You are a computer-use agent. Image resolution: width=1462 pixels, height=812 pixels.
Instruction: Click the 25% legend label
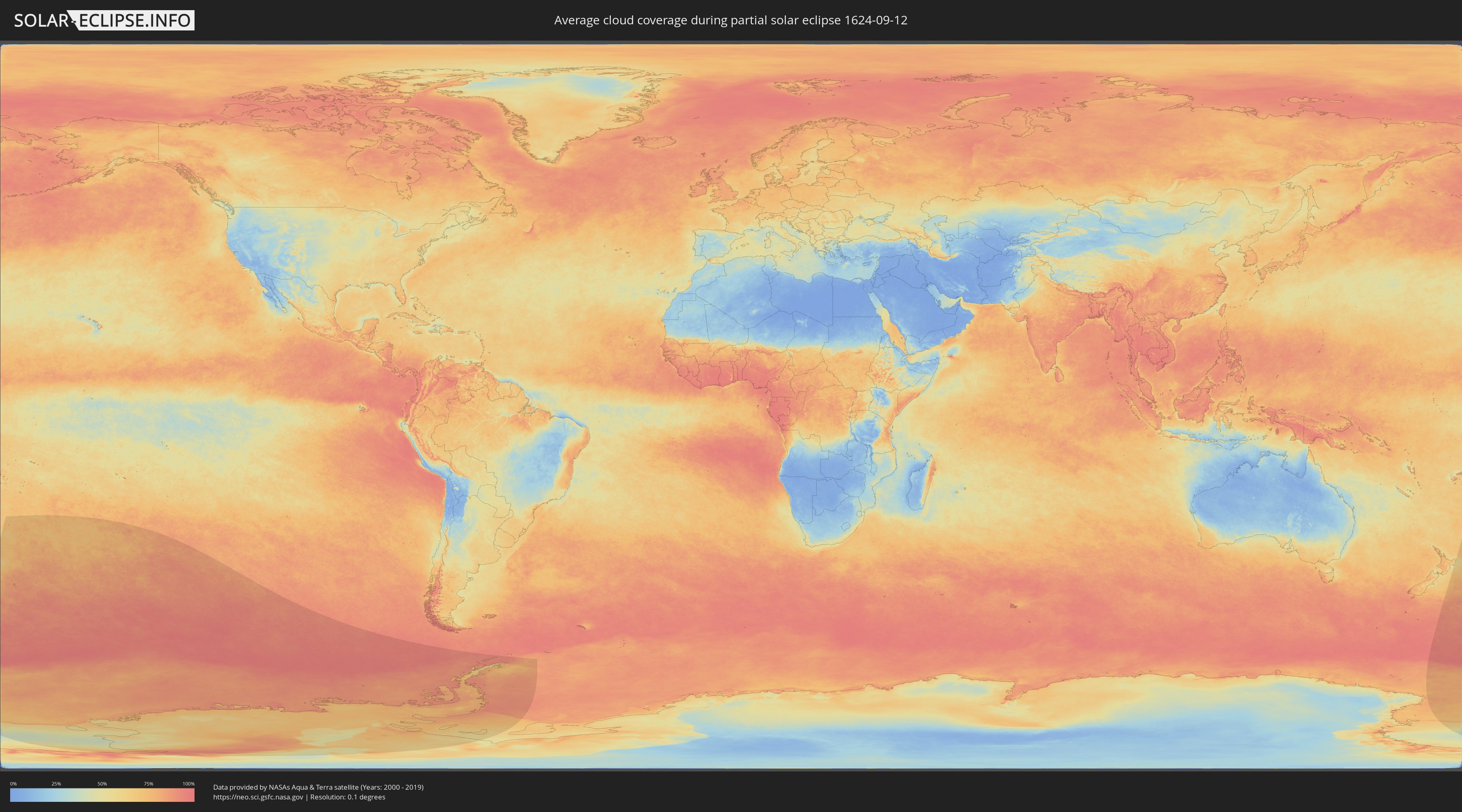[56, 784]
